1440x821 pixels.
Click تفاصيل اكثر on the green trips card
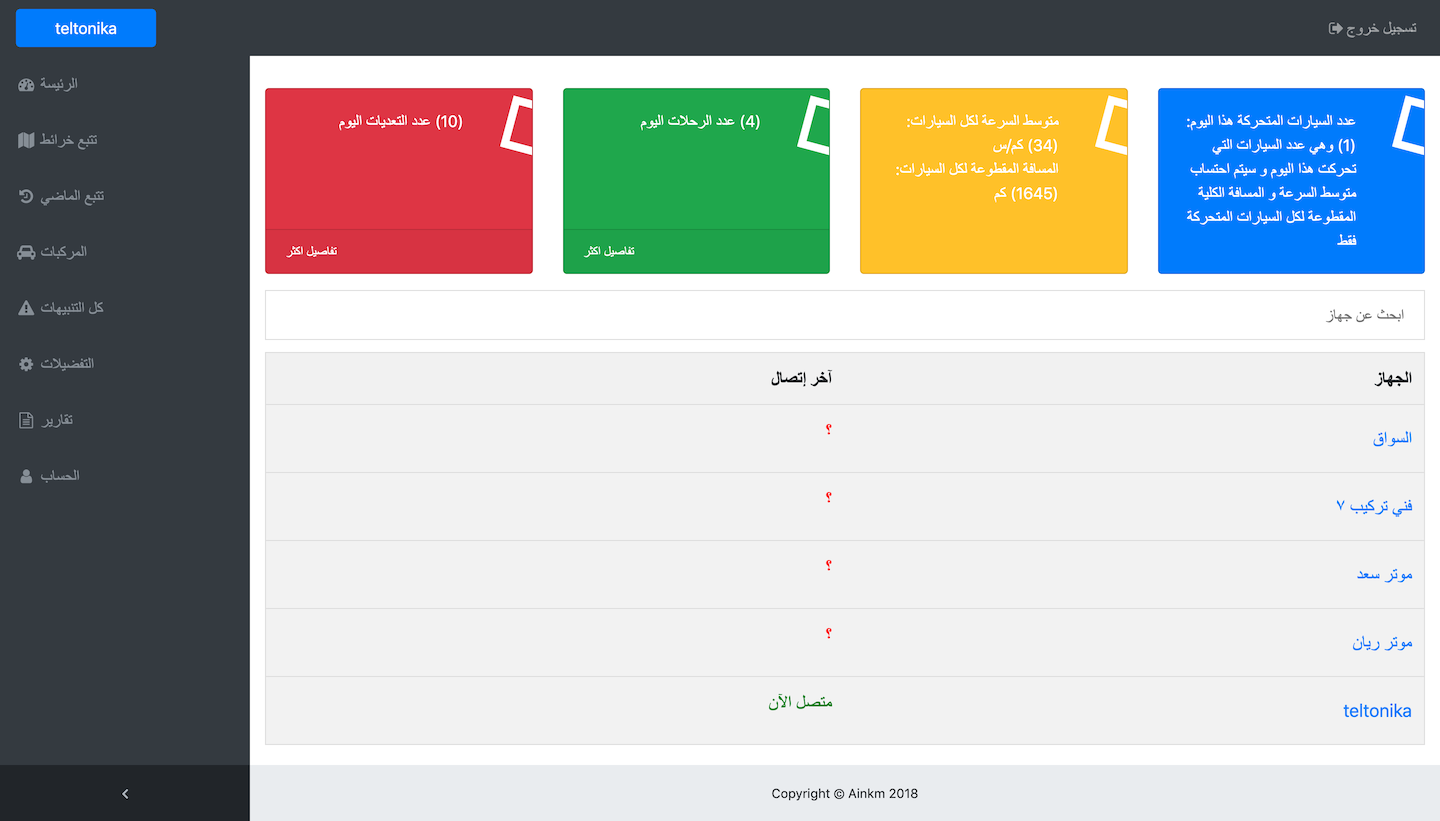point(610,251)
